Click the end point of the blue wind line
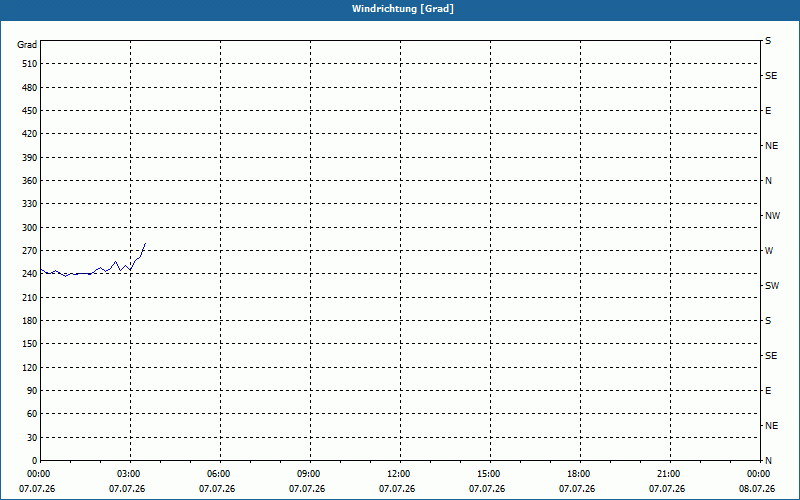Viewport: 800px width, 500px height. 145,243
